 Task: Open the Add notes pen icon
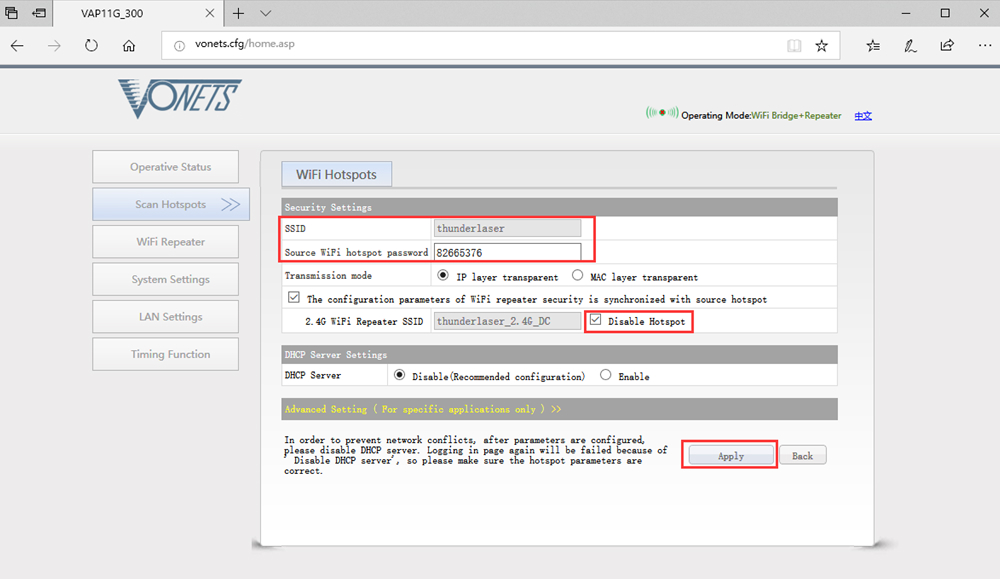coord(910,45)
